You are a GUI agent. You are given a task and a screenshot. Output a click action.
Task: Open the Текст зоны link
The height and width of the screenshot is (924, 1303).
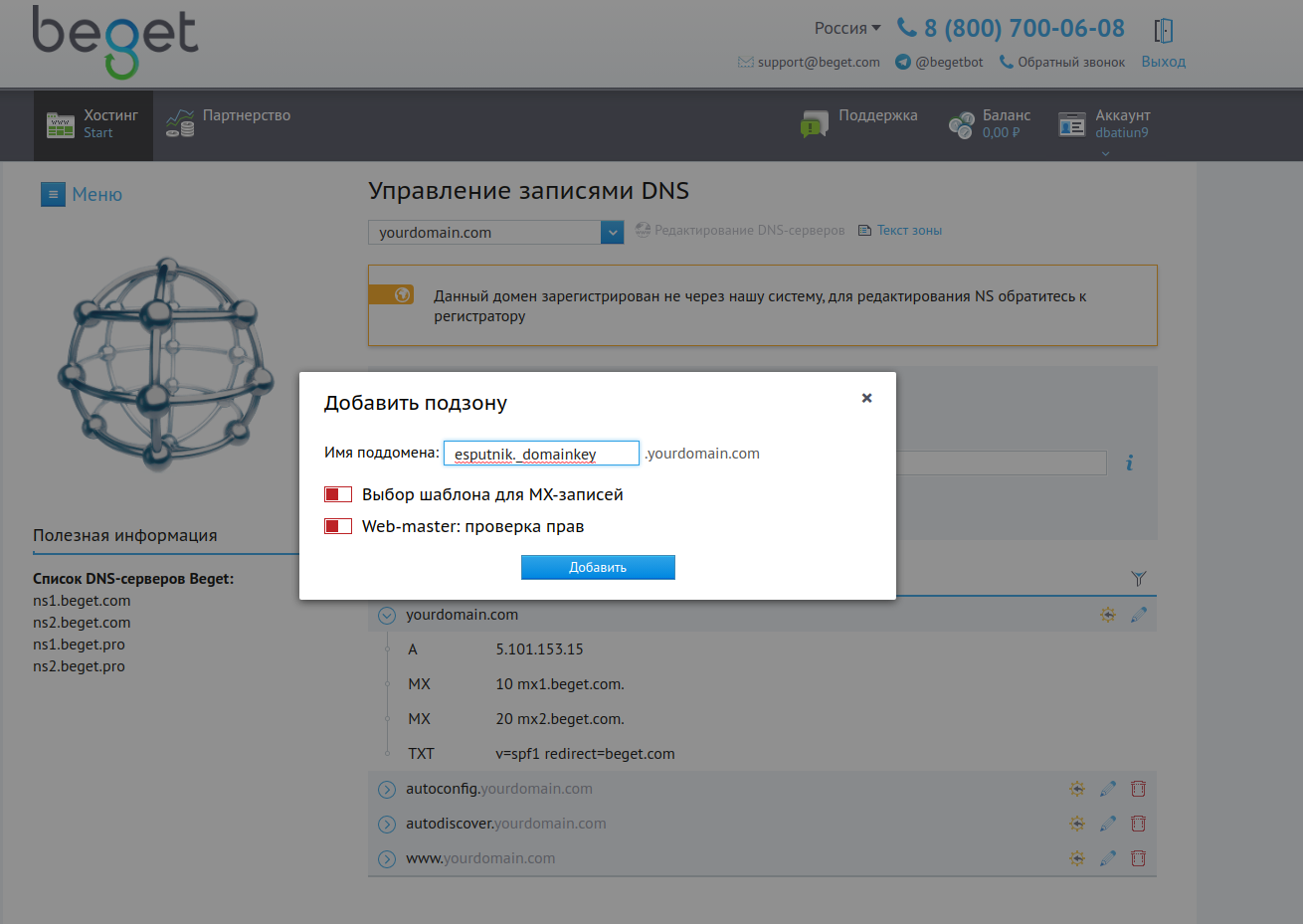pyautogui.click(x=908, y=230)
